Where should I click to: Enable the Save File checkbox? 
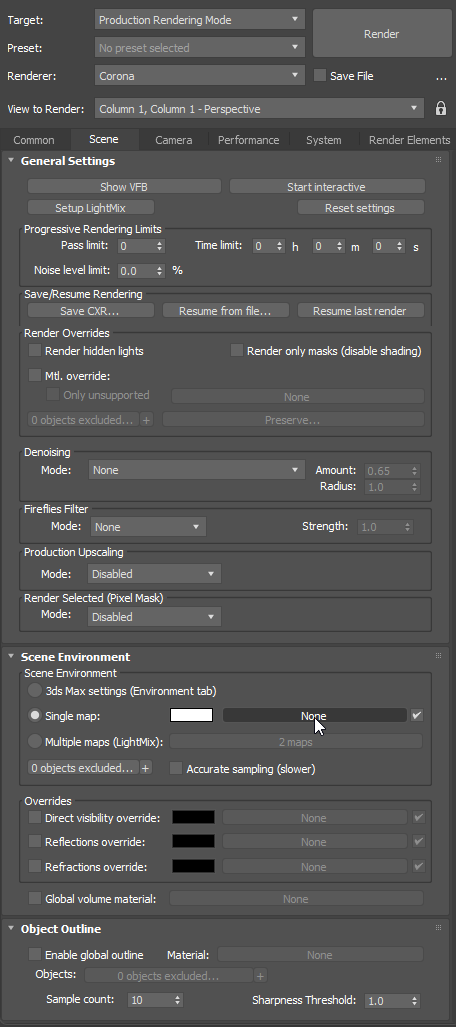coord(320,75)
